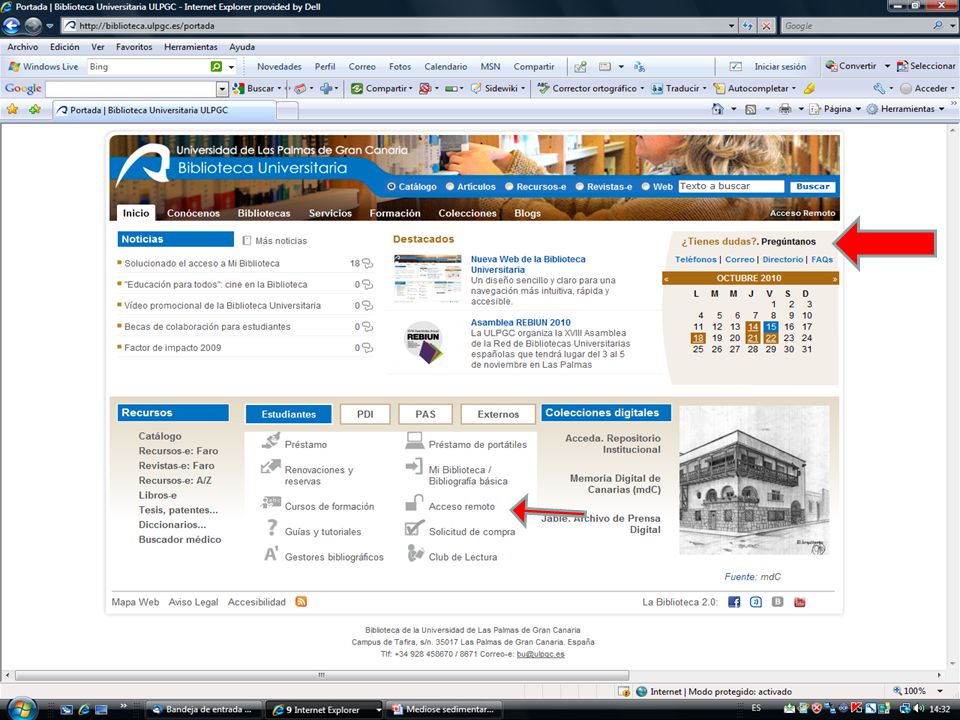960x720 pixels.
Task: Open the Sidewiki dropdown in the Google toolbar
Action: (x=522, y=88)
